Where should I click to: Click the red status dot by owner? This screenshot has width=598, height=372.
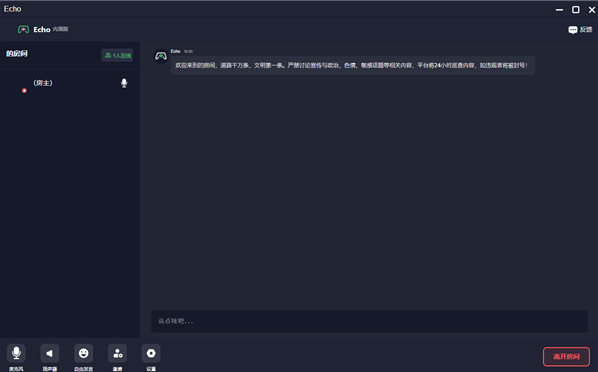pos(24,90)
